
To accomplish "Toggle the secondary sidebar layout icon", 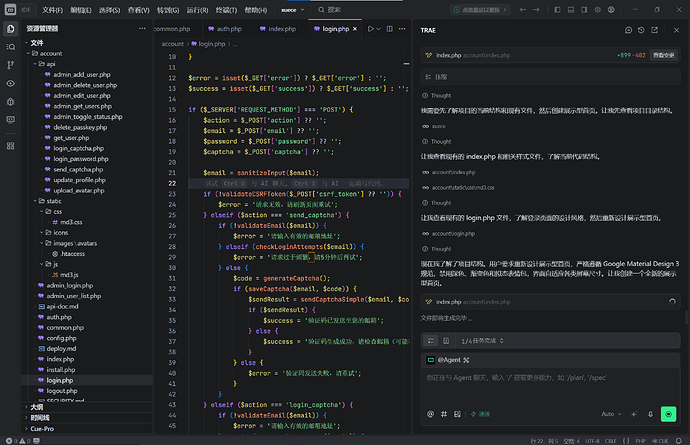I will pos(584,10).
